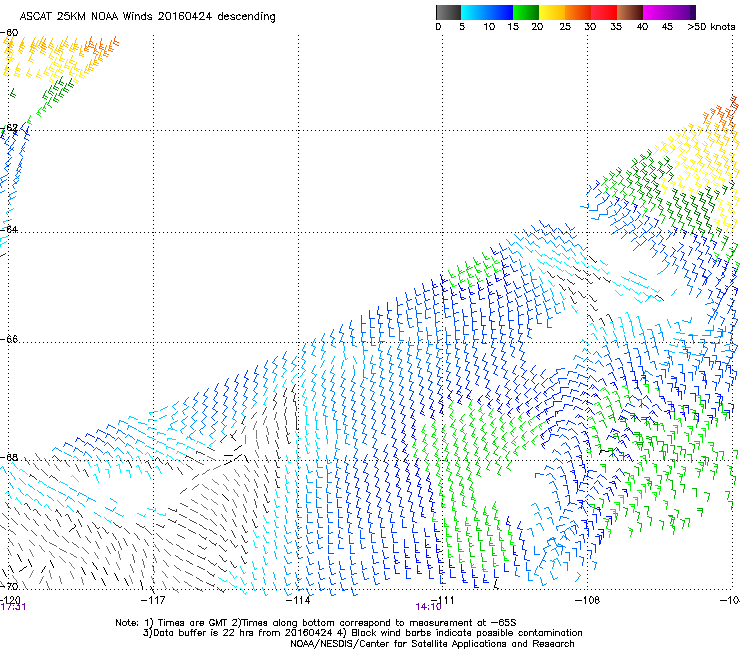The image size is (740, 650).
Task: Click the 'Times are GMT' note line
Action: pyautogui.click(x=316, y=623)
